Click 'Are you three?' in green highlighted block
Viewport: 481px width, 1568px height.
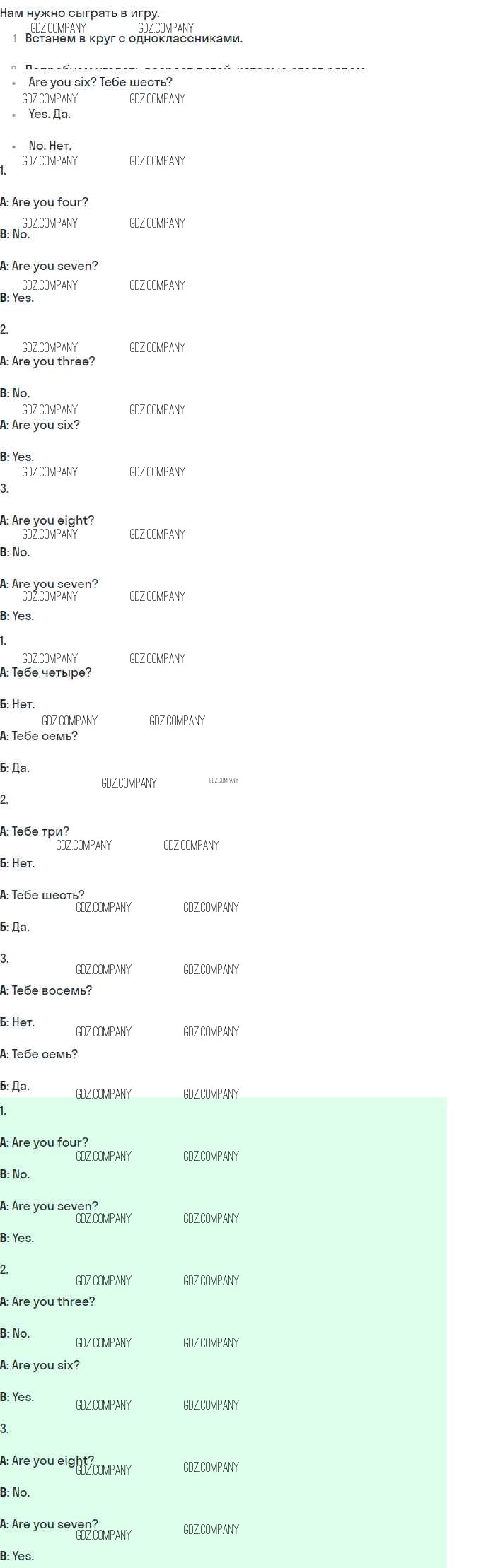[53, 1301]
